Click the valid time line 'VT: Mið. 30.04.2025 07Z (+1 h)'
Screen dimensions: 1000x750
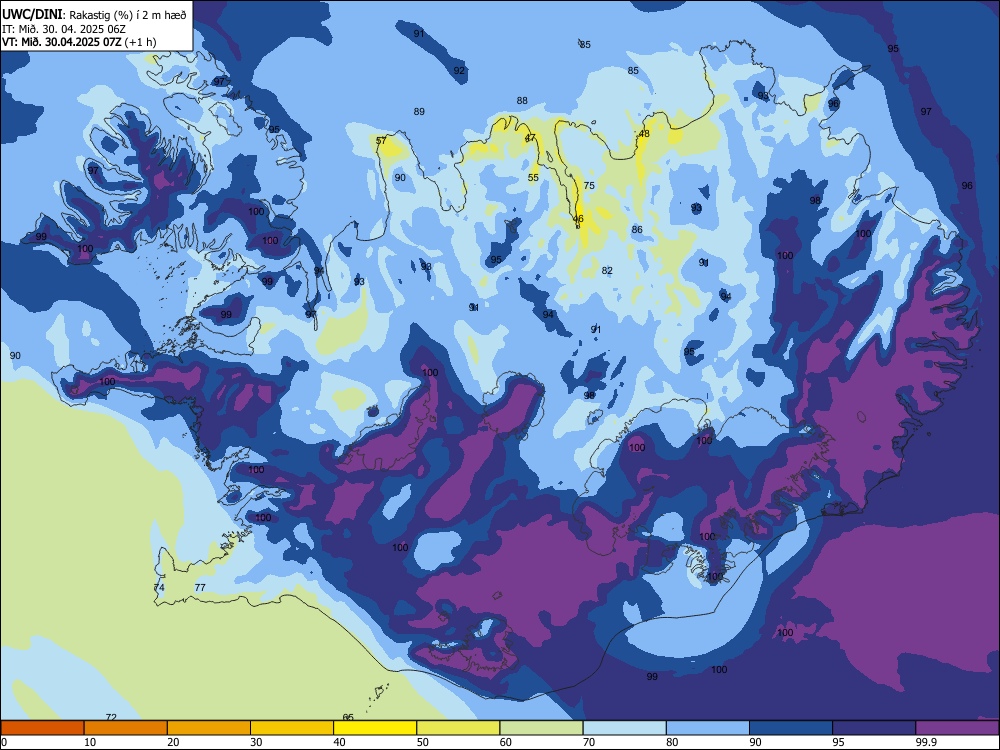coord(79,42)
